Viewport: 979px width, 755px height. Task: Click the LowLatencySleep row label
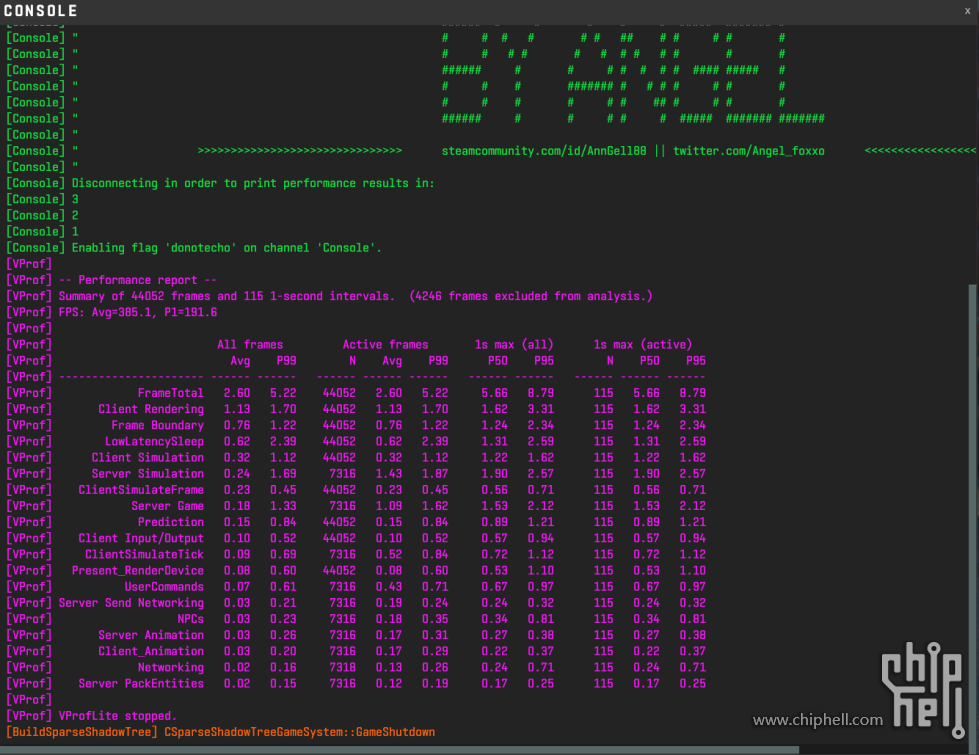click(154, 442)
